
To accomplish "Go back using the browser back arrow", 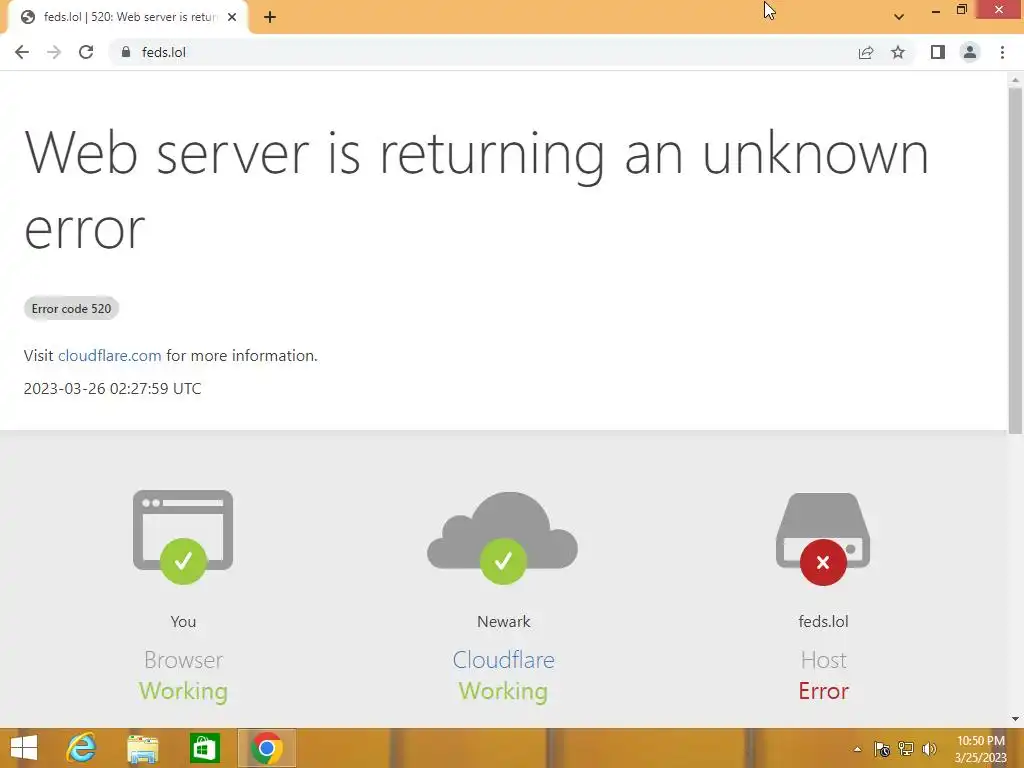I will coord(22,52).
